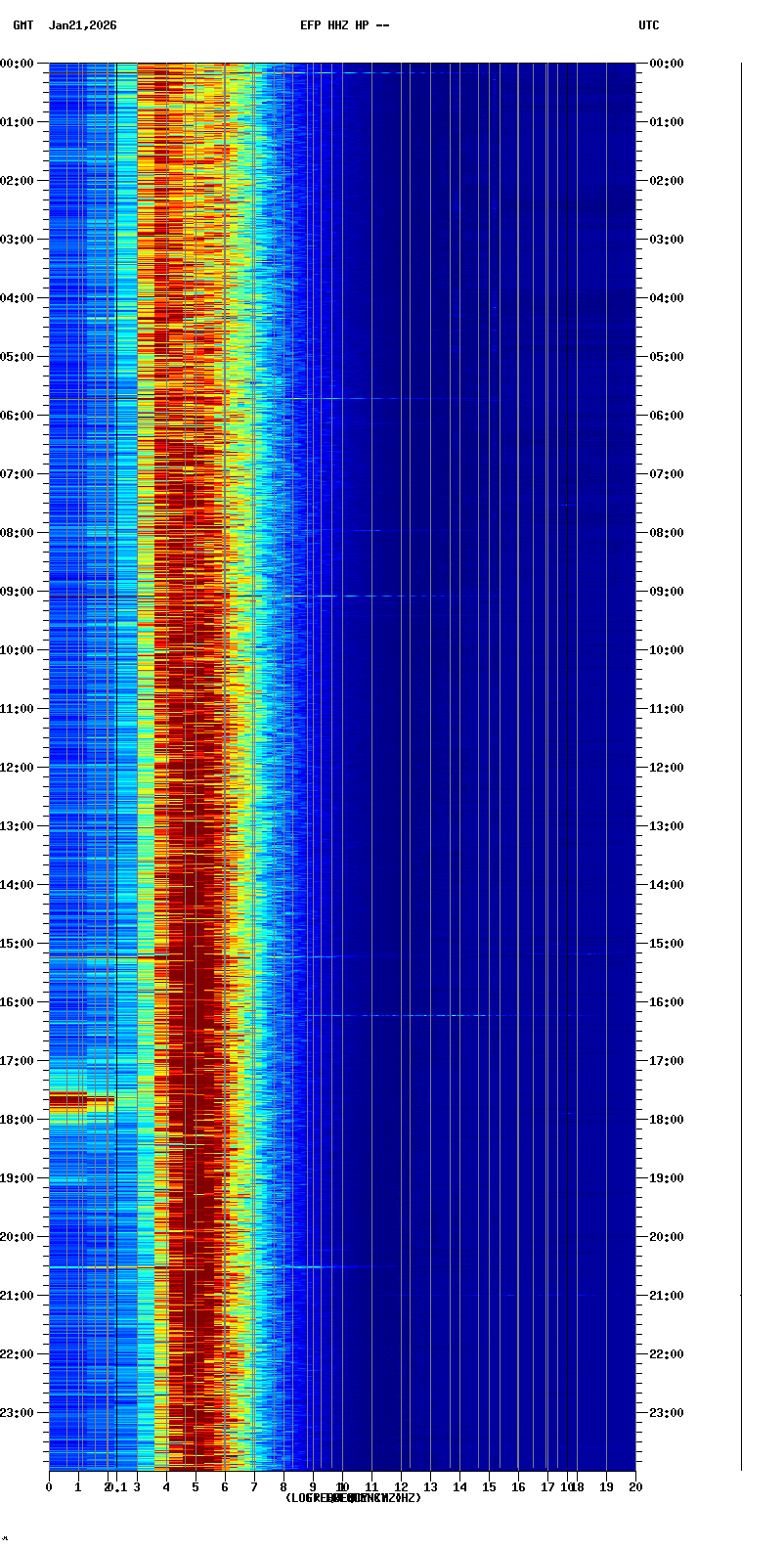Select the 06:00 mark on left time axis
784x1549 pixels.
[x=18, y=416]
